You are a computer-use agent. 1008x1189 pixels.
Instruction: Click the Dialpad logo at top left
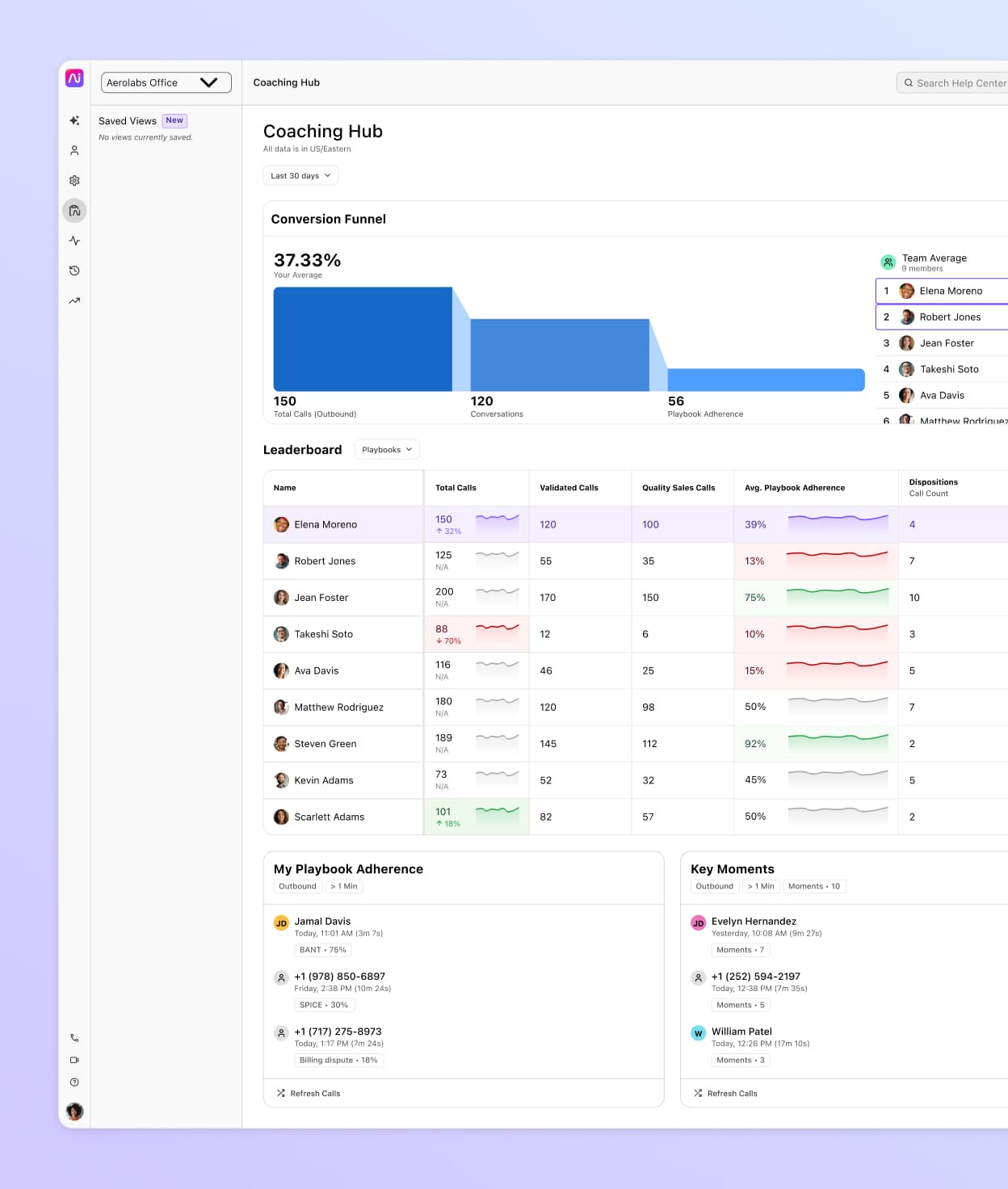(74, 78)
